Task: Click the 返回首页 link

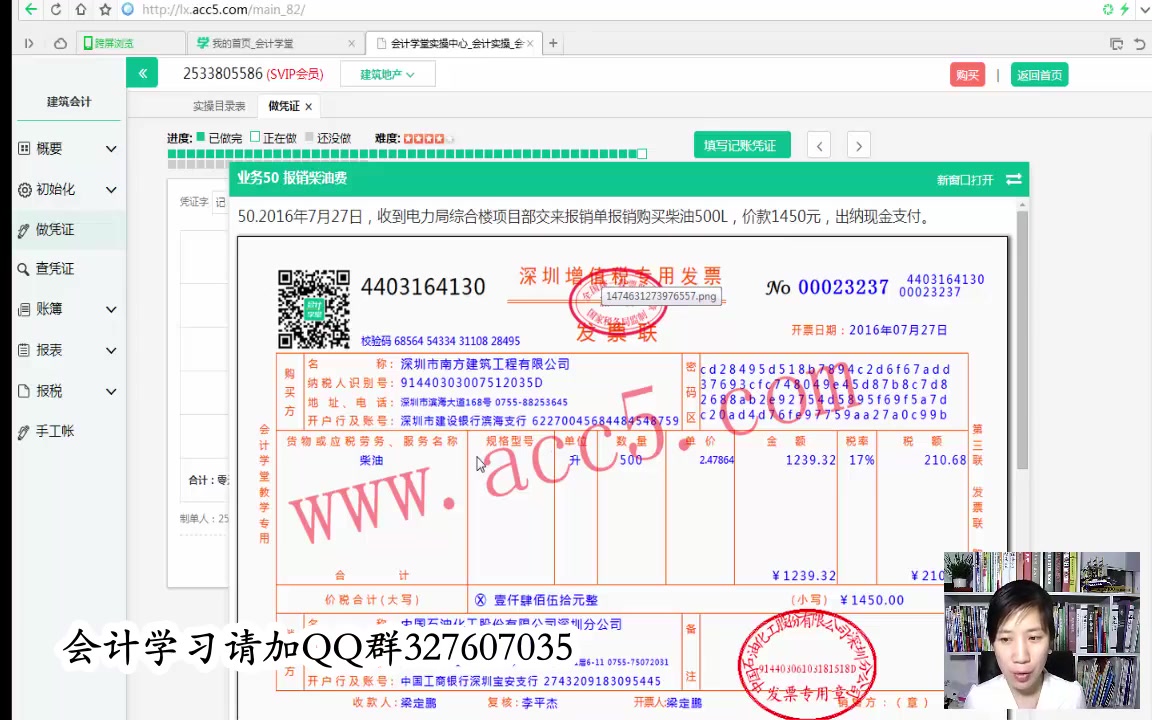Action: point(1039,74)
